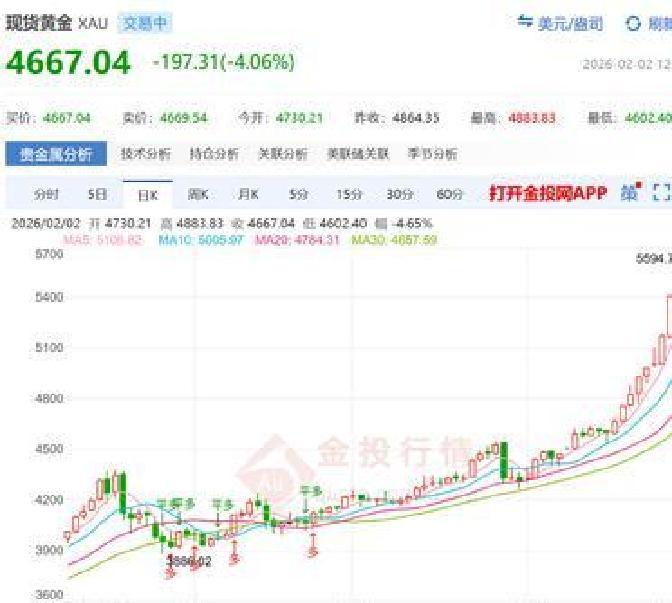Click the 5594 high price marker

654,258
